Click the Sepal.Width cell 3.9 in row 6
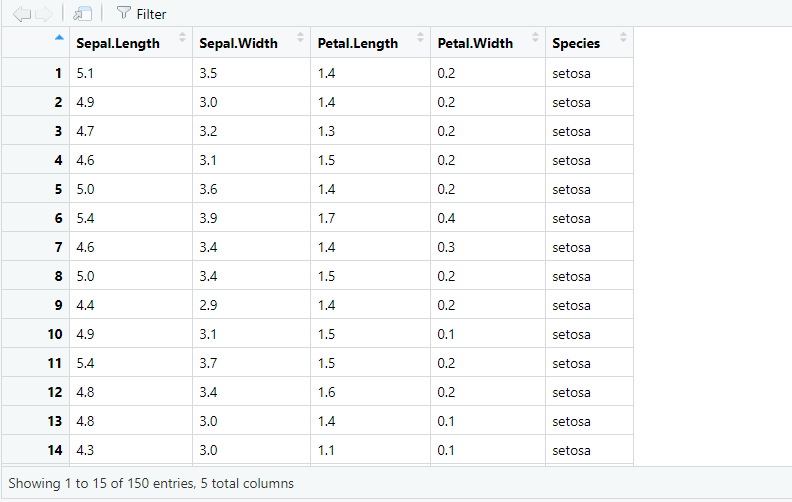792x502 pixels. coord(208,218)
